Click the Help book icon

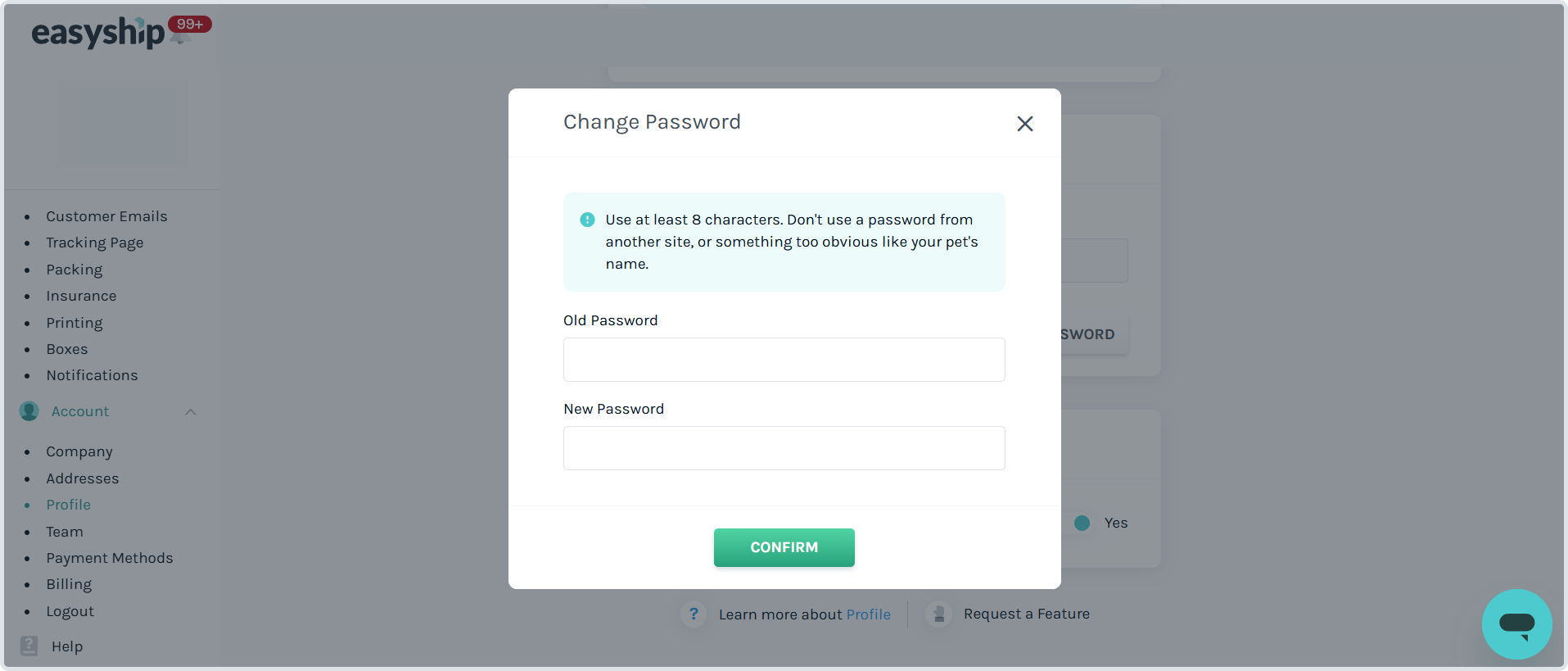(x=29, y=646)
